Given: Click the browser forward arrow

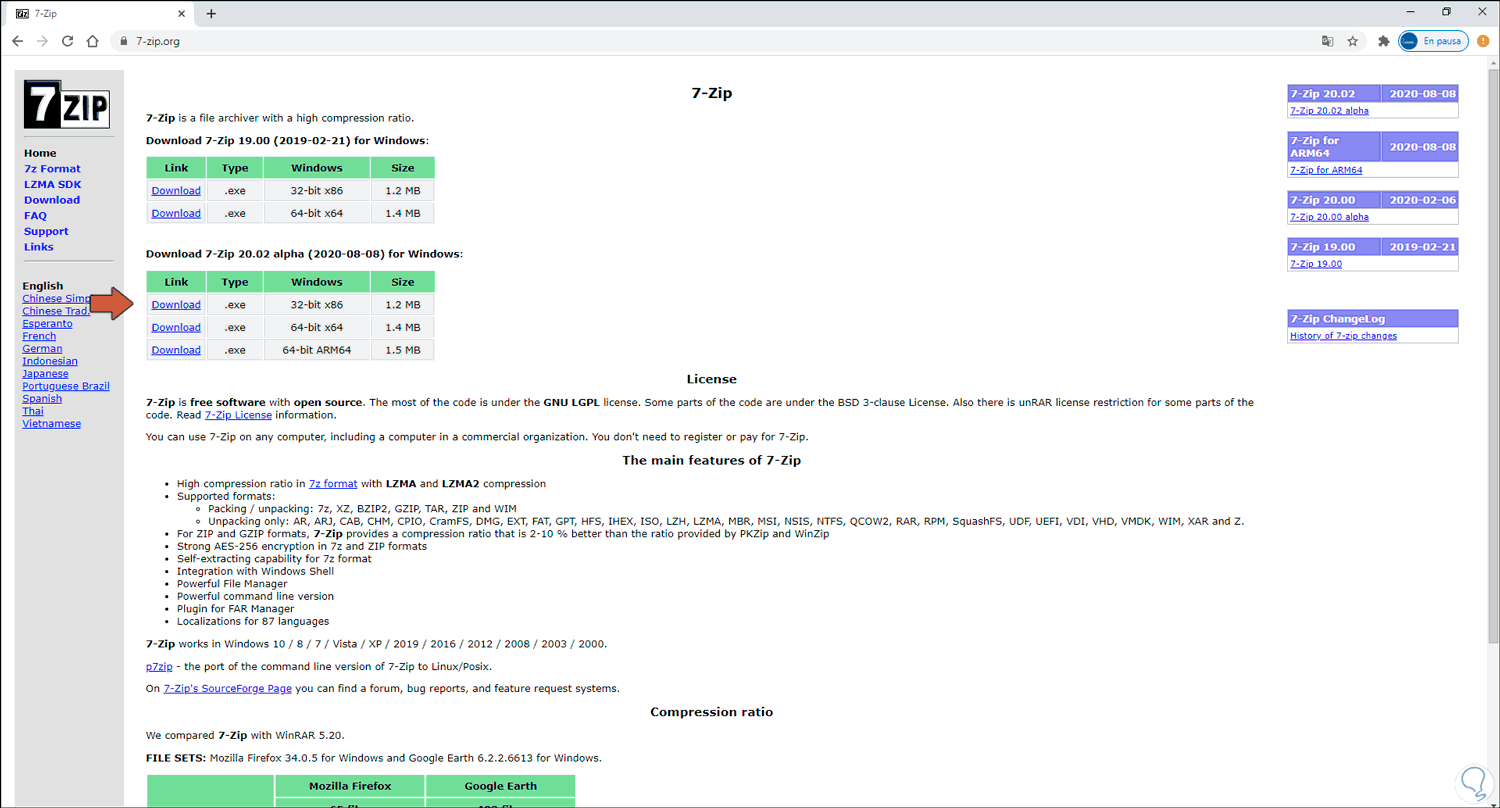Looking at the screenshot, I should (x=42, y=41).
